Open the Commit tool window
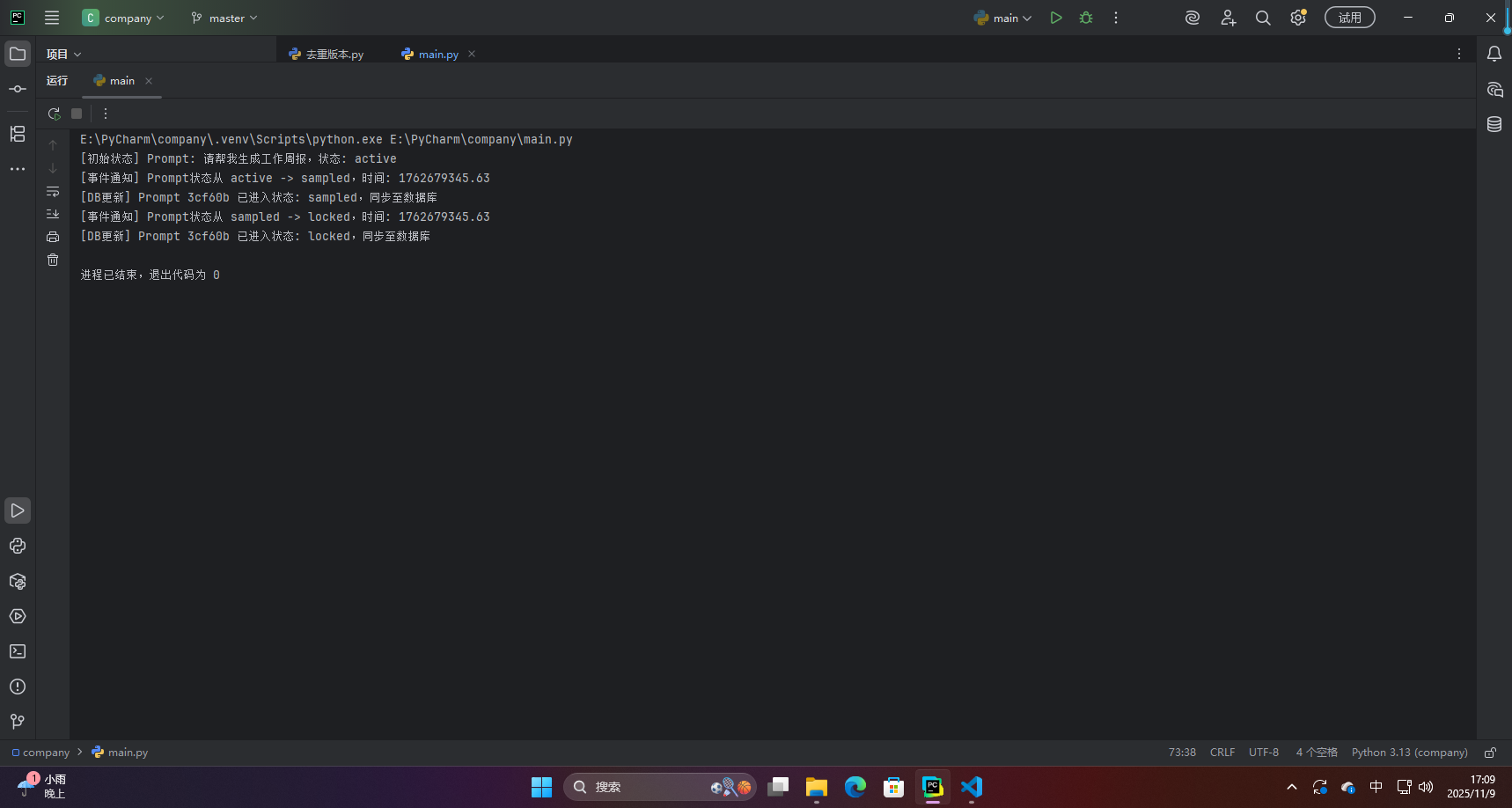The image size is (1512, 808). 18,89
